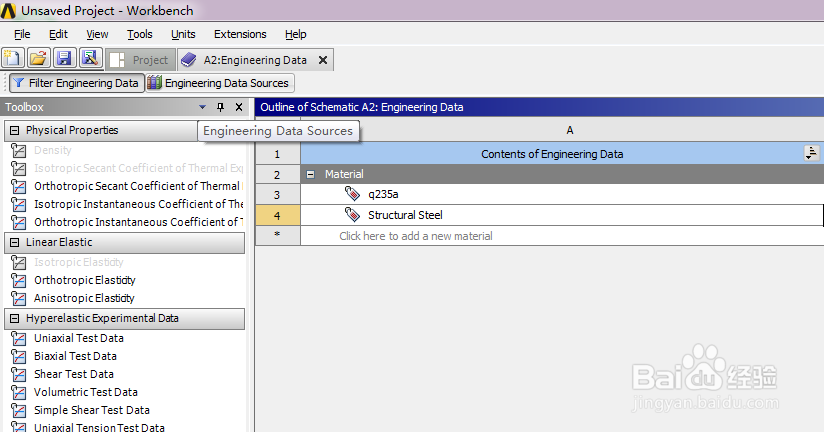
Task: Collapse the Physical Properties group
Action: click(15, 130)
